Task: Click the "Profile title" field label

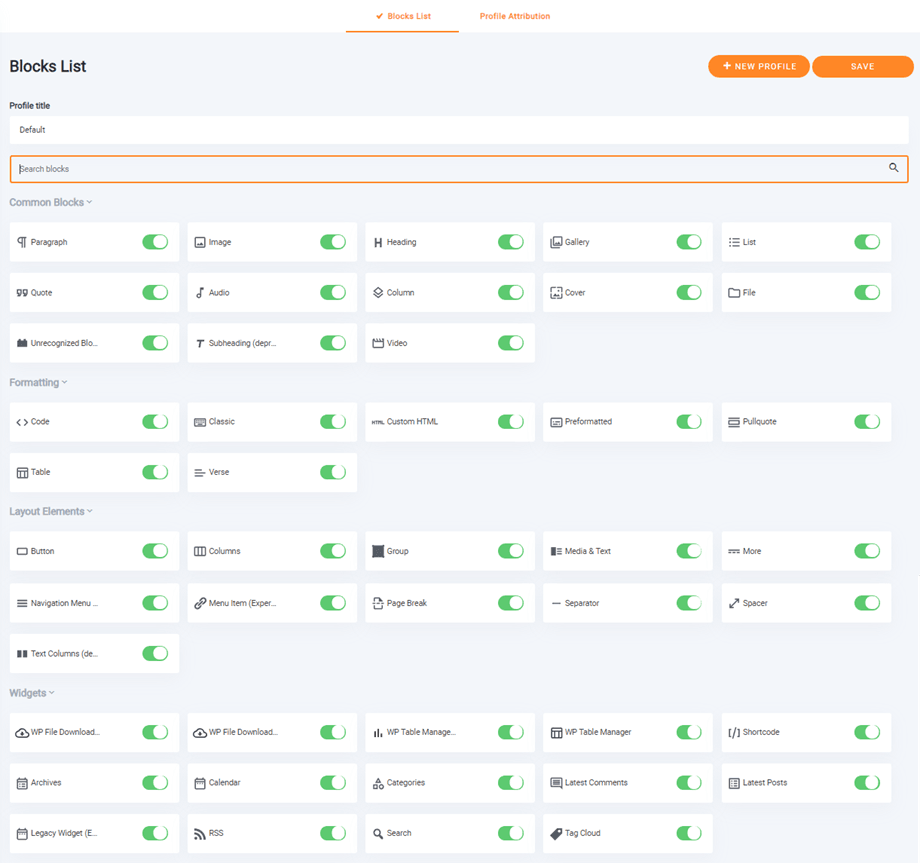Action: tap(29, 106)
